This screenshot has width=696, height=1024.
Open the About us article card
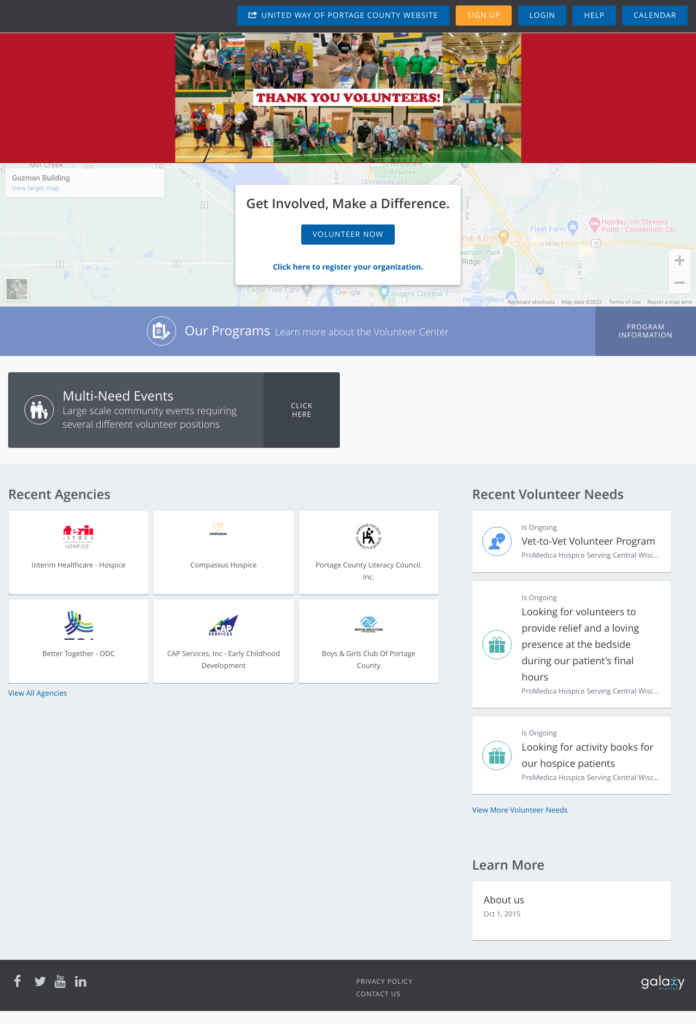(571, 910)
